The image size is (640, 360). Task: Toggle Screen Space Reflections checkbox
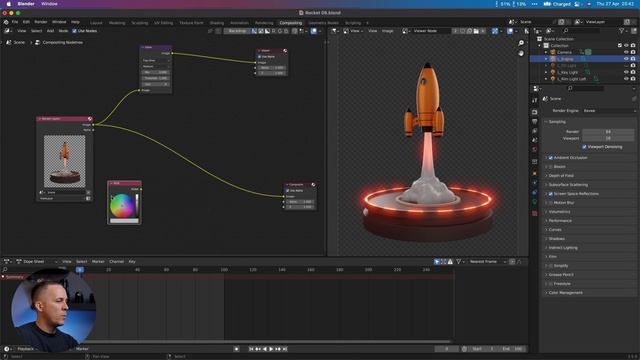click(551, 194)
